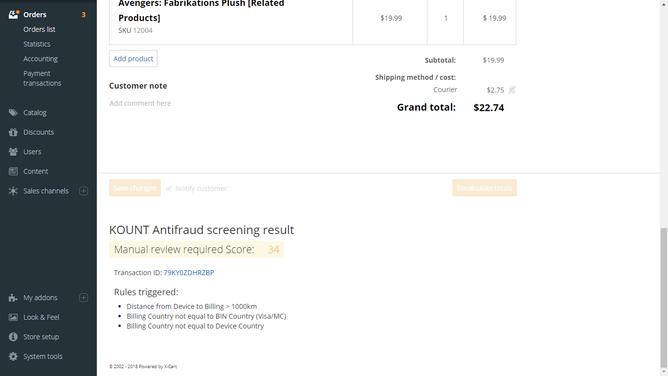
Task: Click the Sales channels icon
Action: (13, 191)
